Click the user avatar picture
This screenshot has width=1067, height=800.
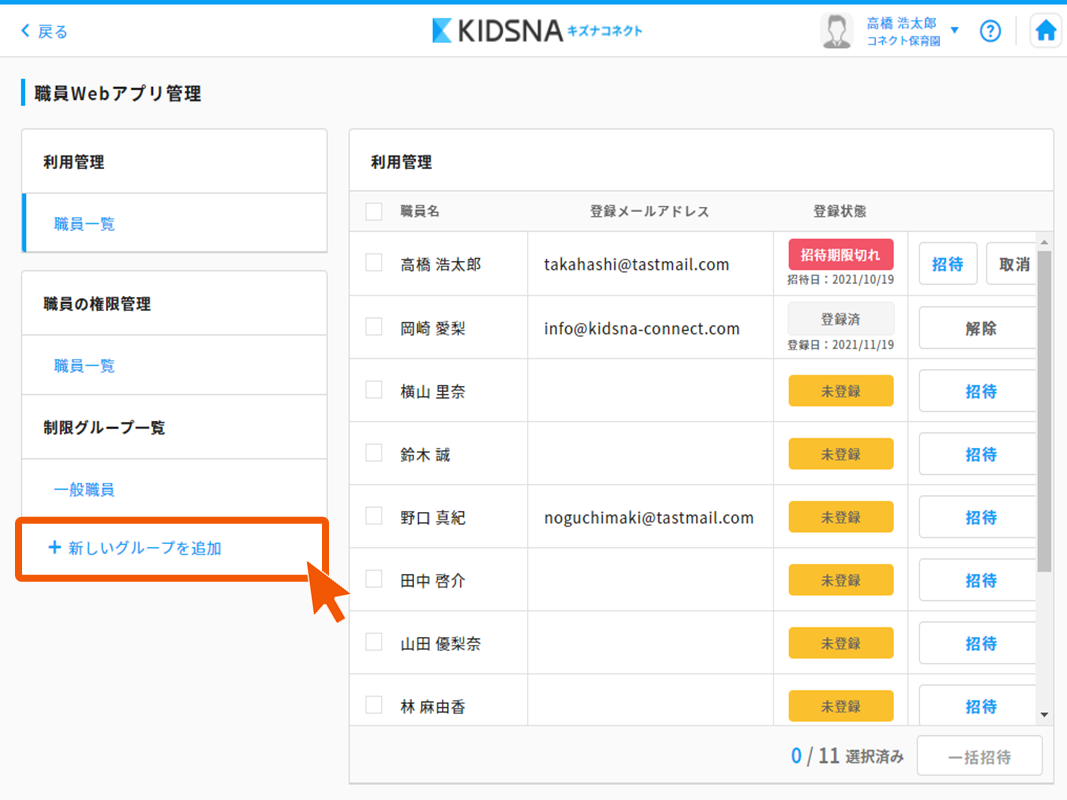pos(836,31)
